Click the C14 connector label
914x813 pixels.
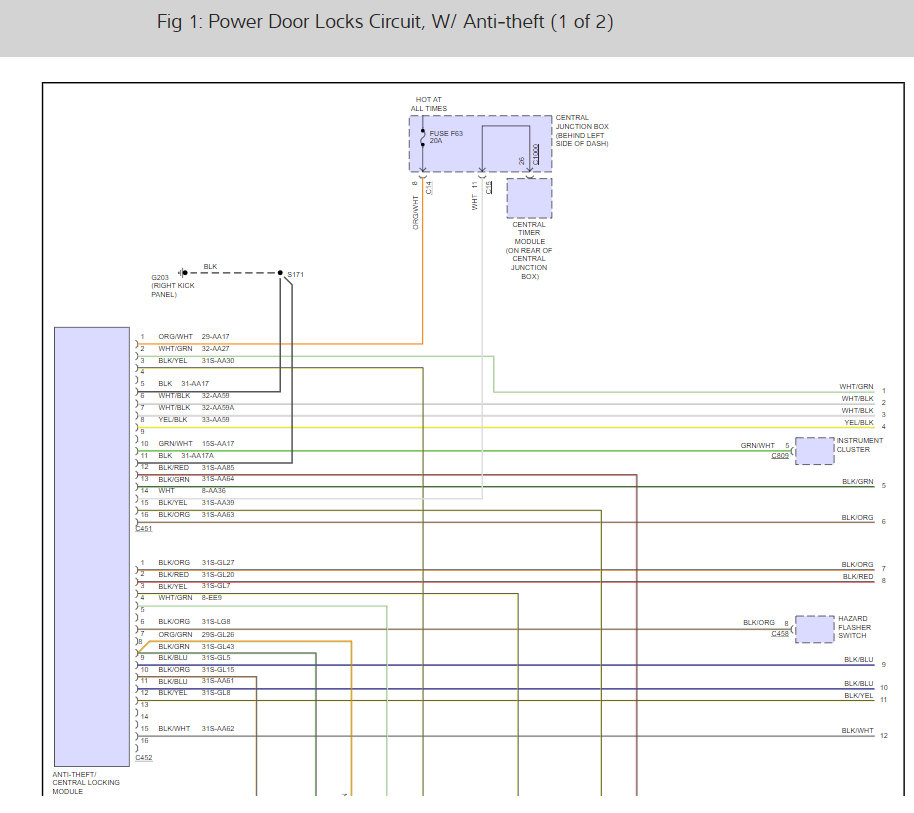click(x=428, y=186)
